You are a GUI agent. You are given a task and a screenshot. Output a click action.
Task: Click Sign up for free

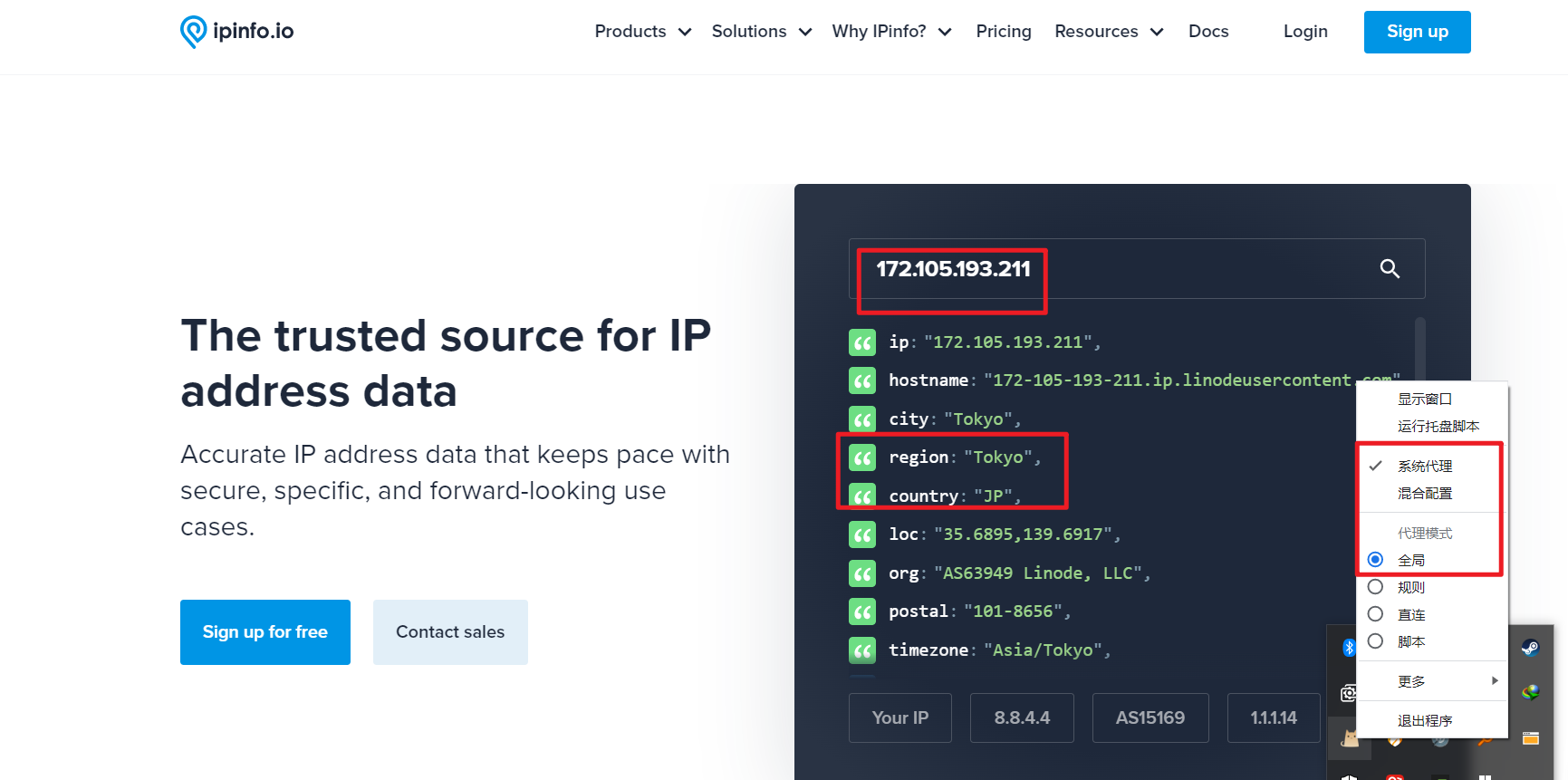[265, 632]
